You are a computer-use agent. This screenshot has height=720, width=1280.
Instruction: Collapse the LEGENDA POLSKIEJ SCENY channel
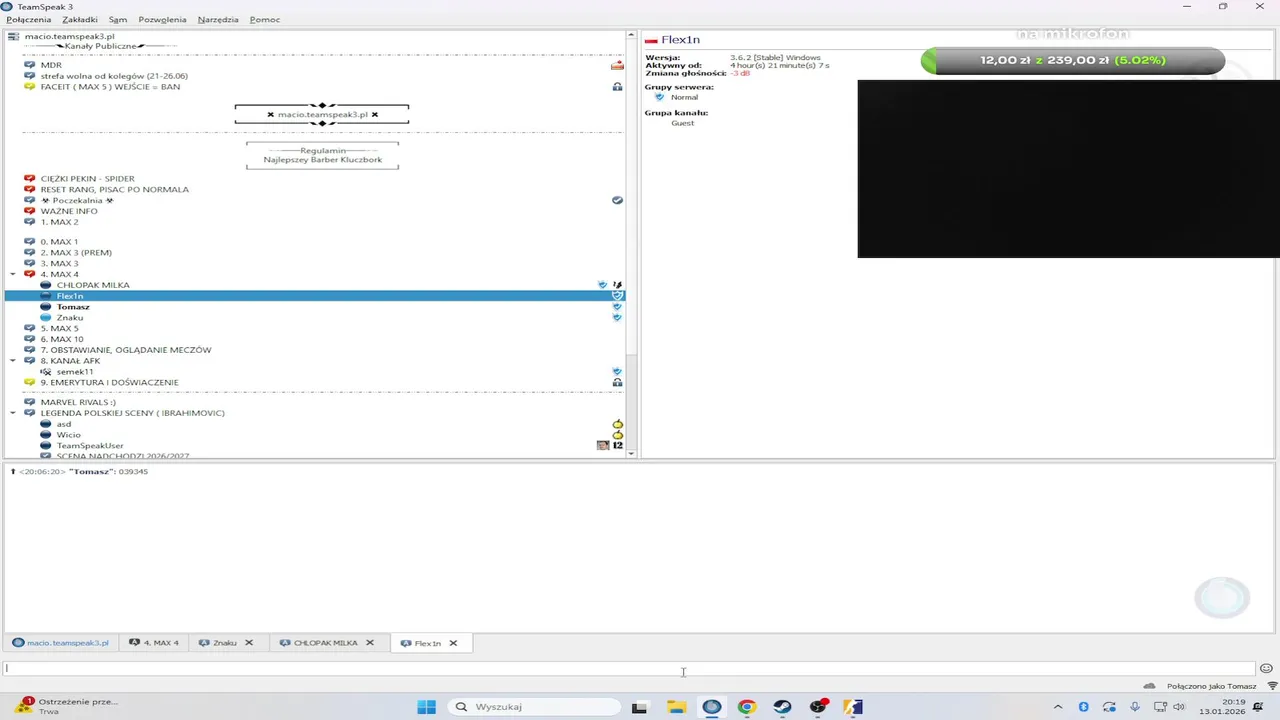(13, 413)
